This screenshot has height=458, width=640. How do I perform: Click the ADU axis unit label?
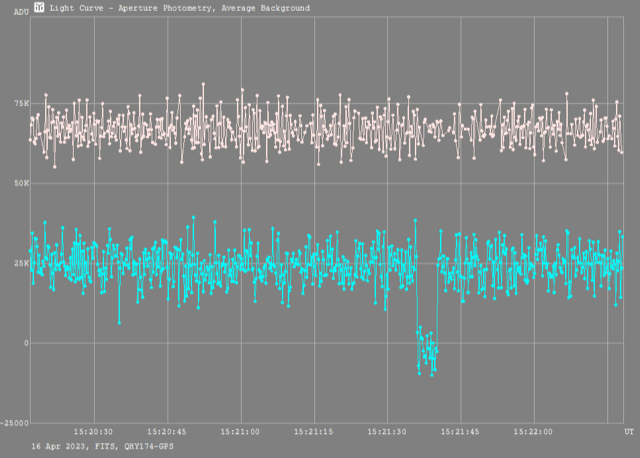pyautogui.click(x=21, y=12)
